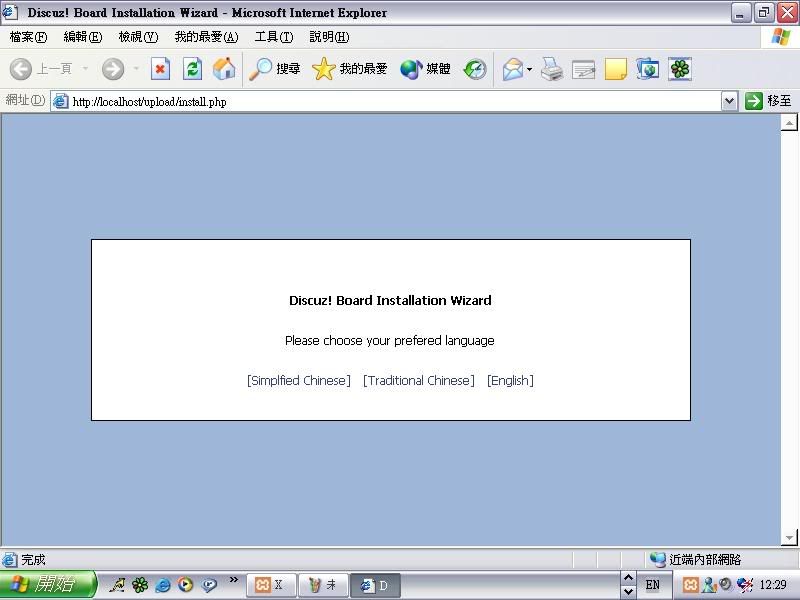The height and width of the screenshot is (600, 800).
Task: Click the Stop loading toolbar icon
Action: (160, 69)
